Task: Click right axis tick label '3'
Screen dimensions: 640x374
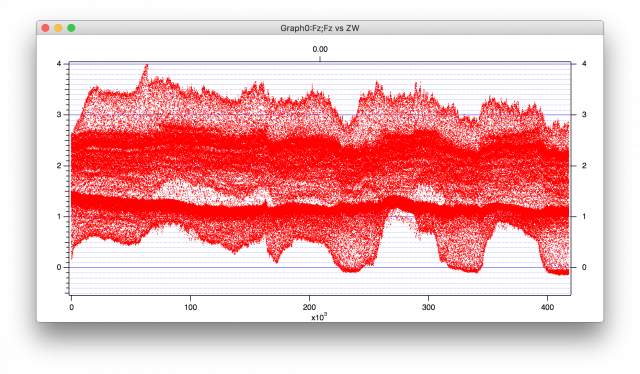Action: [x=584, y=114]
